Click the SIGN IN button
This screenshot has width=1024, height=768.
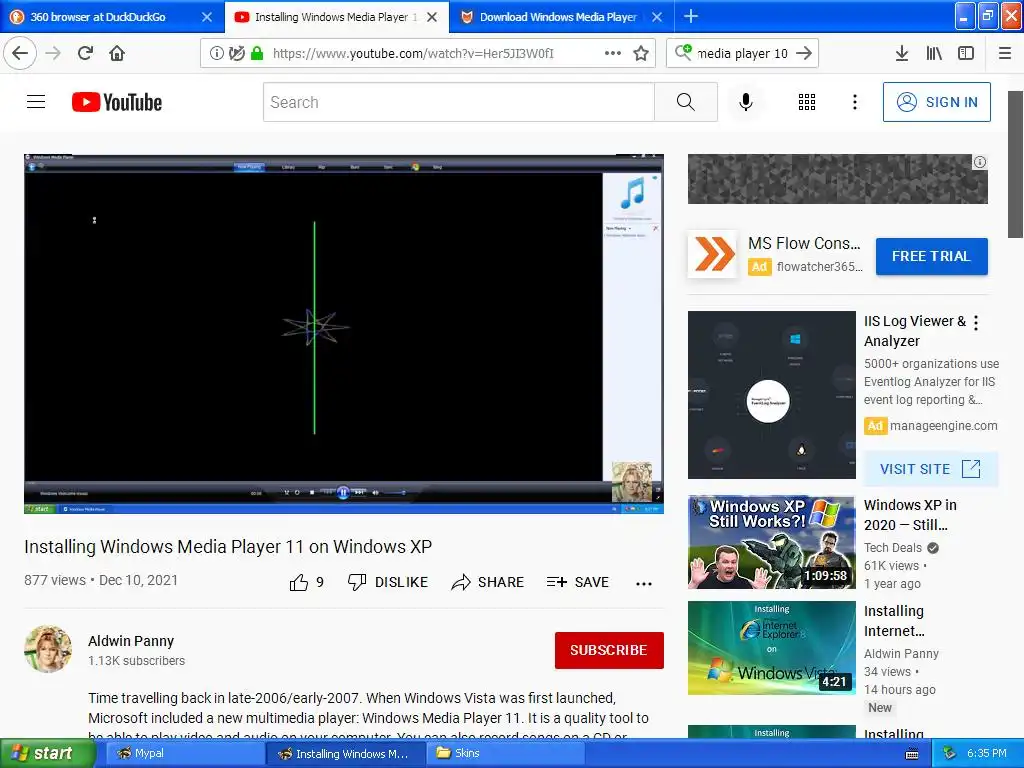[x=936, y=102]
